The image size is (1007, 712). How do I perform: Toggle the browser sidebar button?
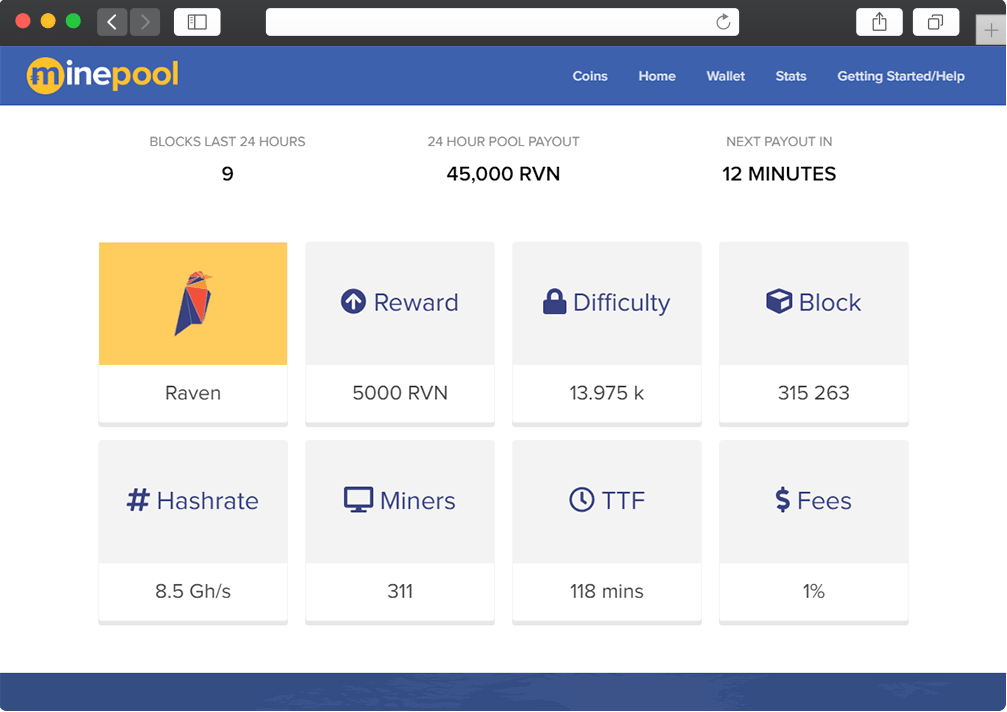197,22
